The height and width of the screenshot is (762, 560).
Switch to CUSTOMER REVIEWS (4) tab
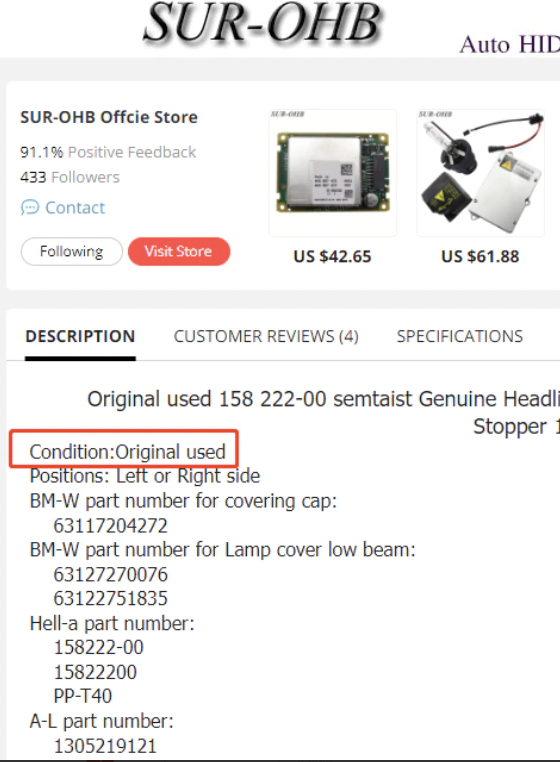coord(266,336)
